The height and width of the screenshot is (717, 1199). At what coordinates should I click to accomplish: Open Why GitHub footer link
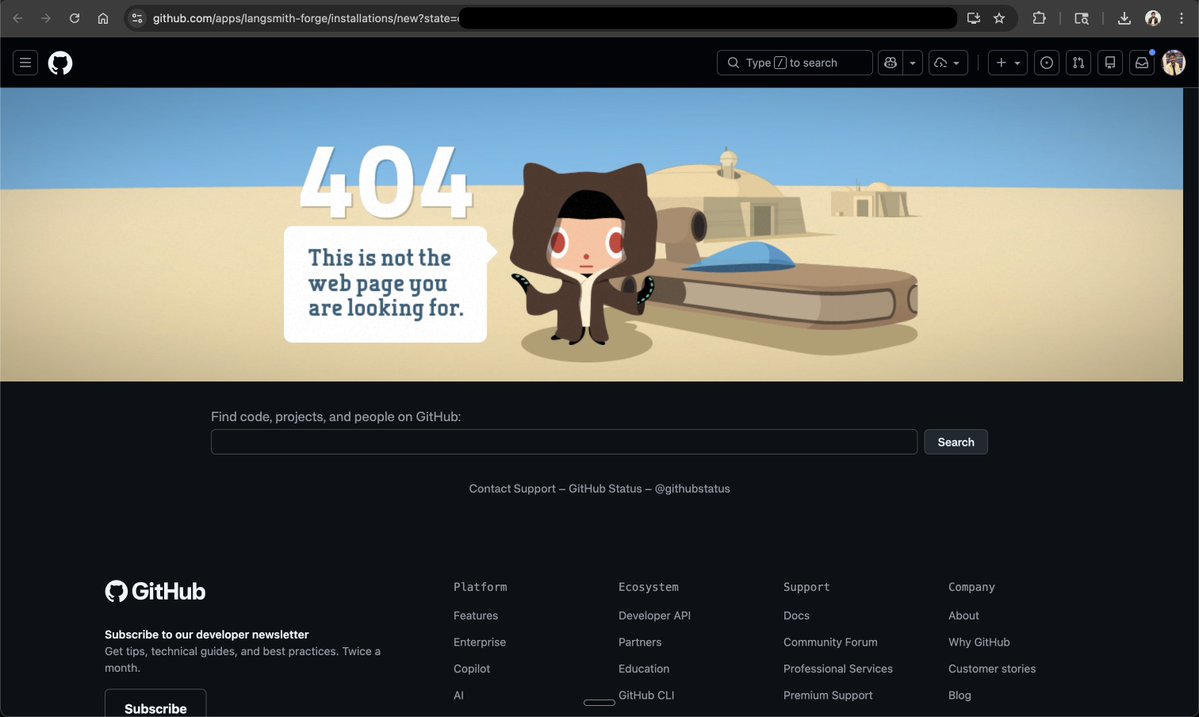pos(979,642)
